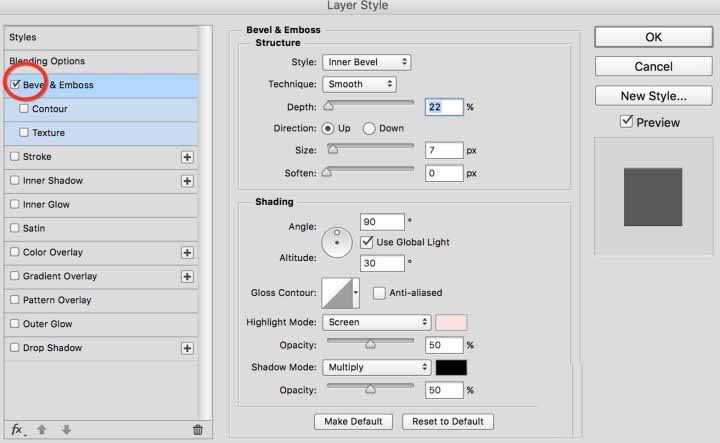
Task: Click the trash icon to delete effect
Action: 197,430
